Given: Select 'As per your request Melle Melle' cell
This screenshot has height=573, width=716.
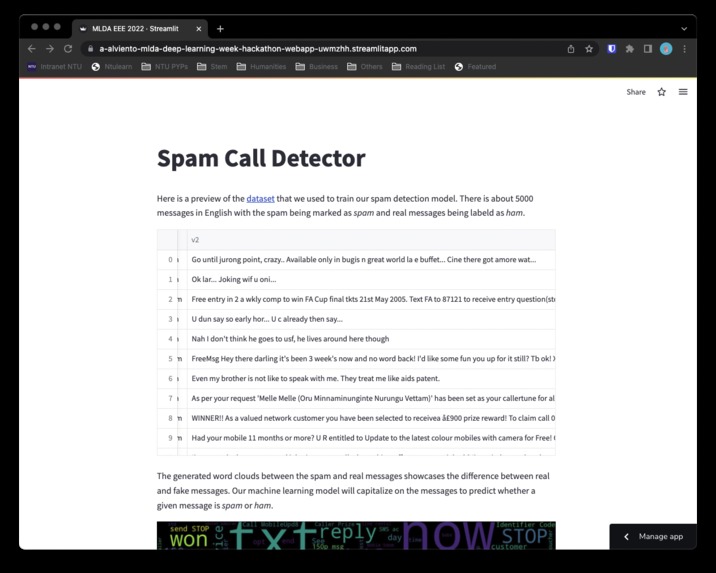Looking at the screenshot, I should pos(372,398).
